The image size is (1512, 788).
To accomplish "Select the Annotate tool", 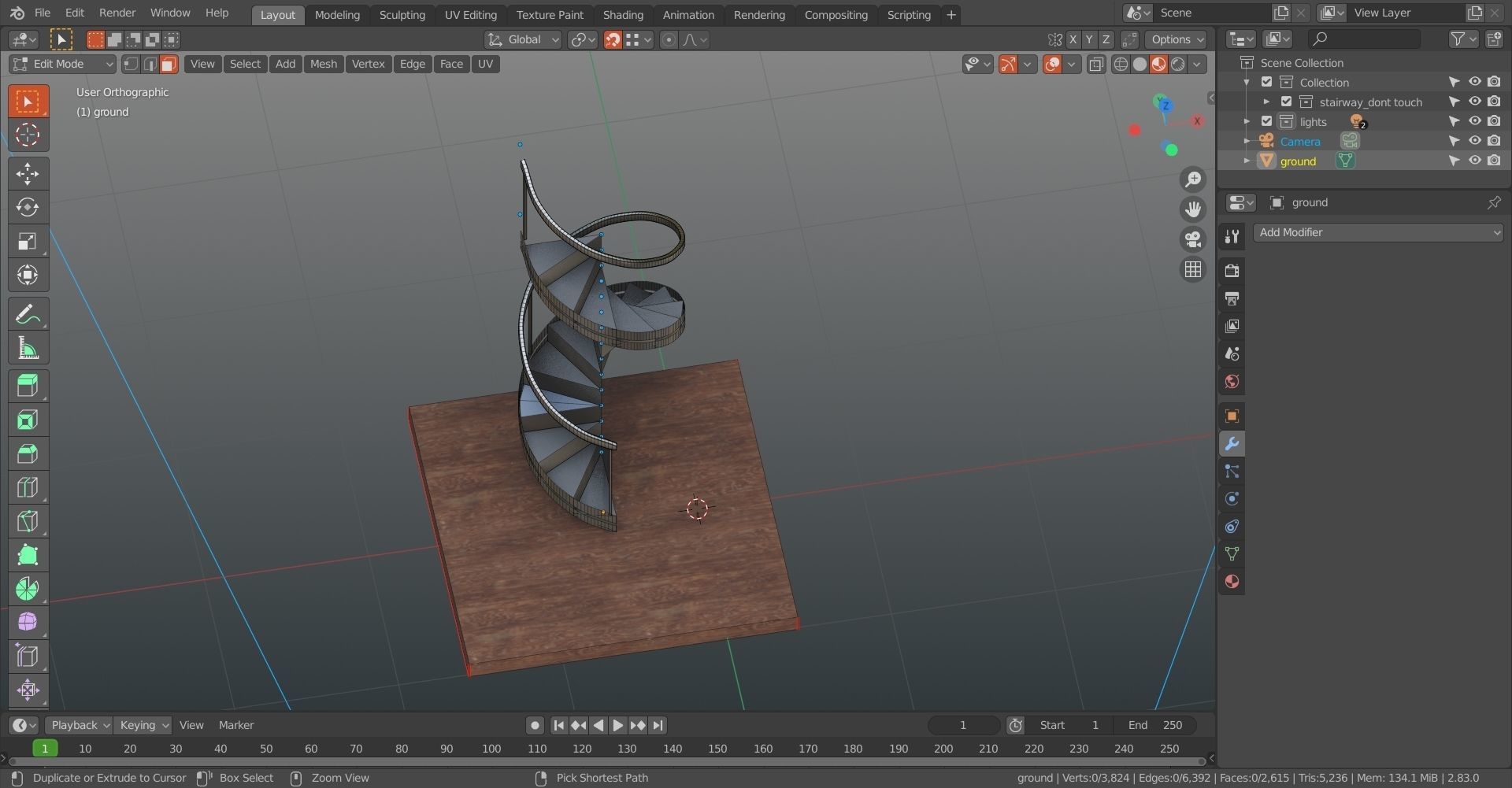I will point(28,315).
